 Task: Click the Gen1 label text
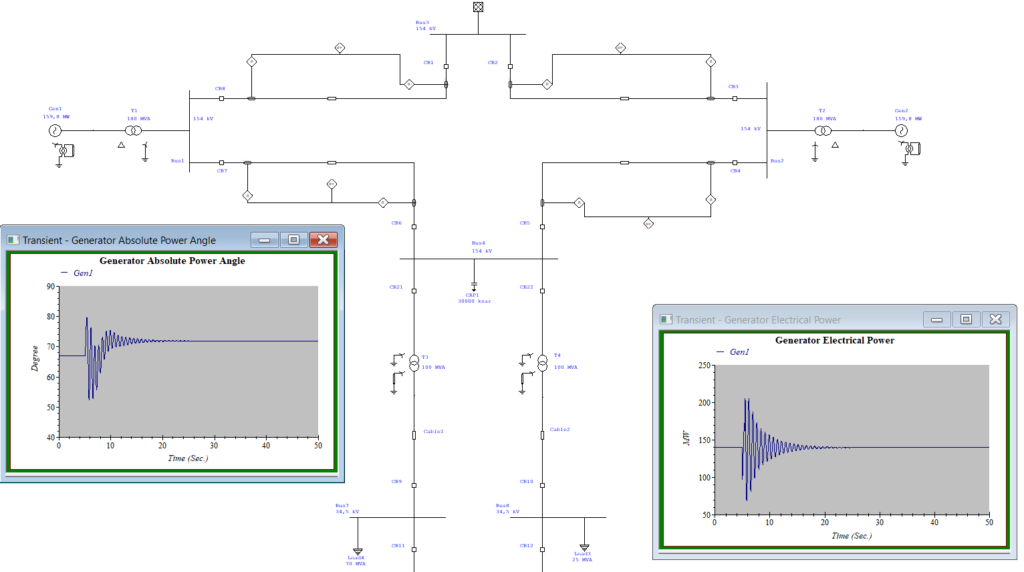(x=55, y=109)
